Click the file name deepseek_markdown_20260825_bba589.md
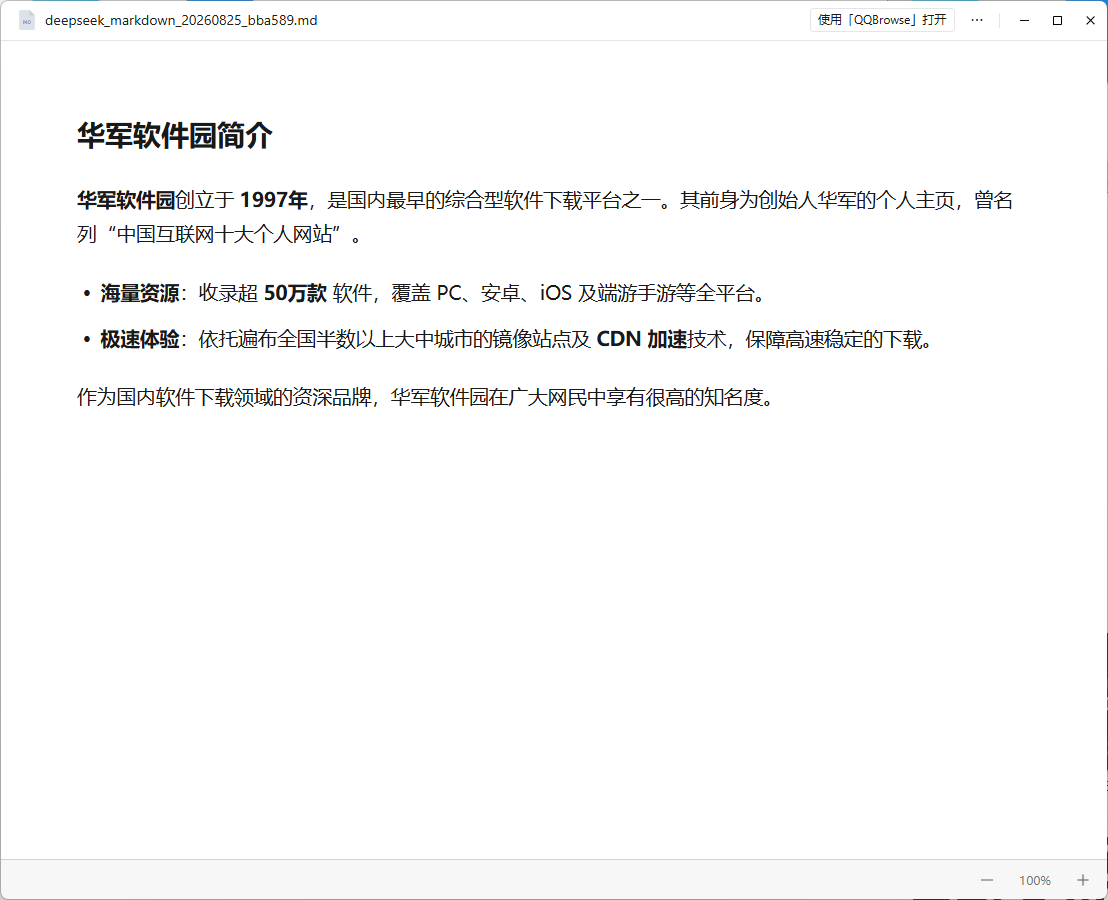 tap(181, 20)
